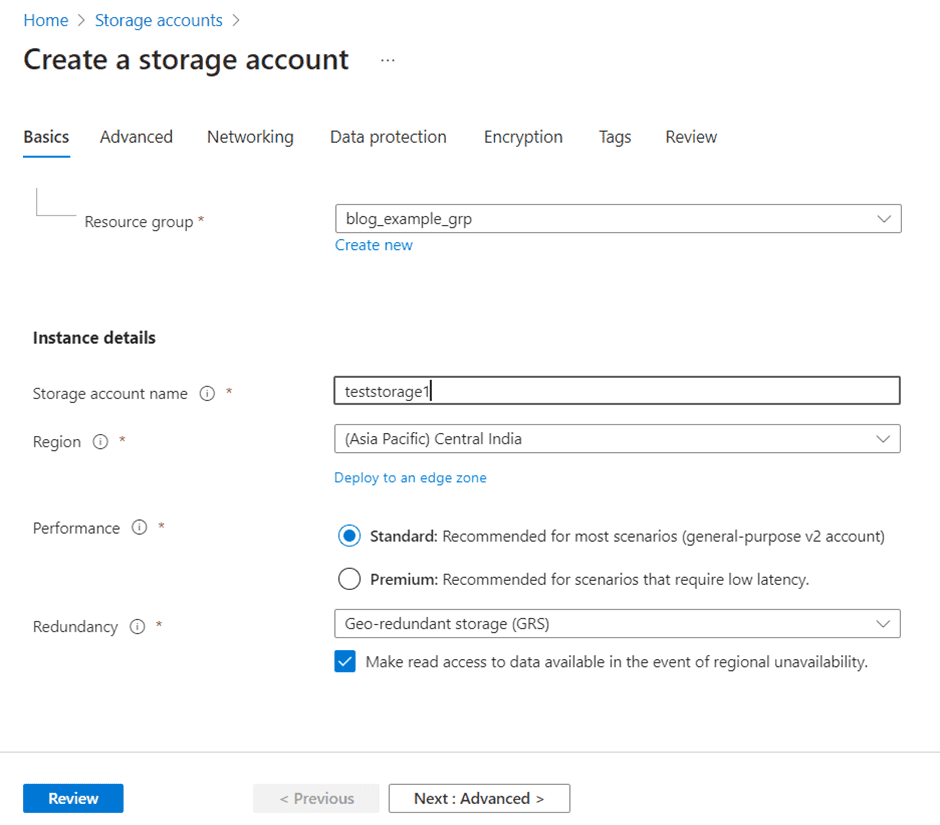
Task: Expand the Resource group dropdown
Action: [617, 219]
